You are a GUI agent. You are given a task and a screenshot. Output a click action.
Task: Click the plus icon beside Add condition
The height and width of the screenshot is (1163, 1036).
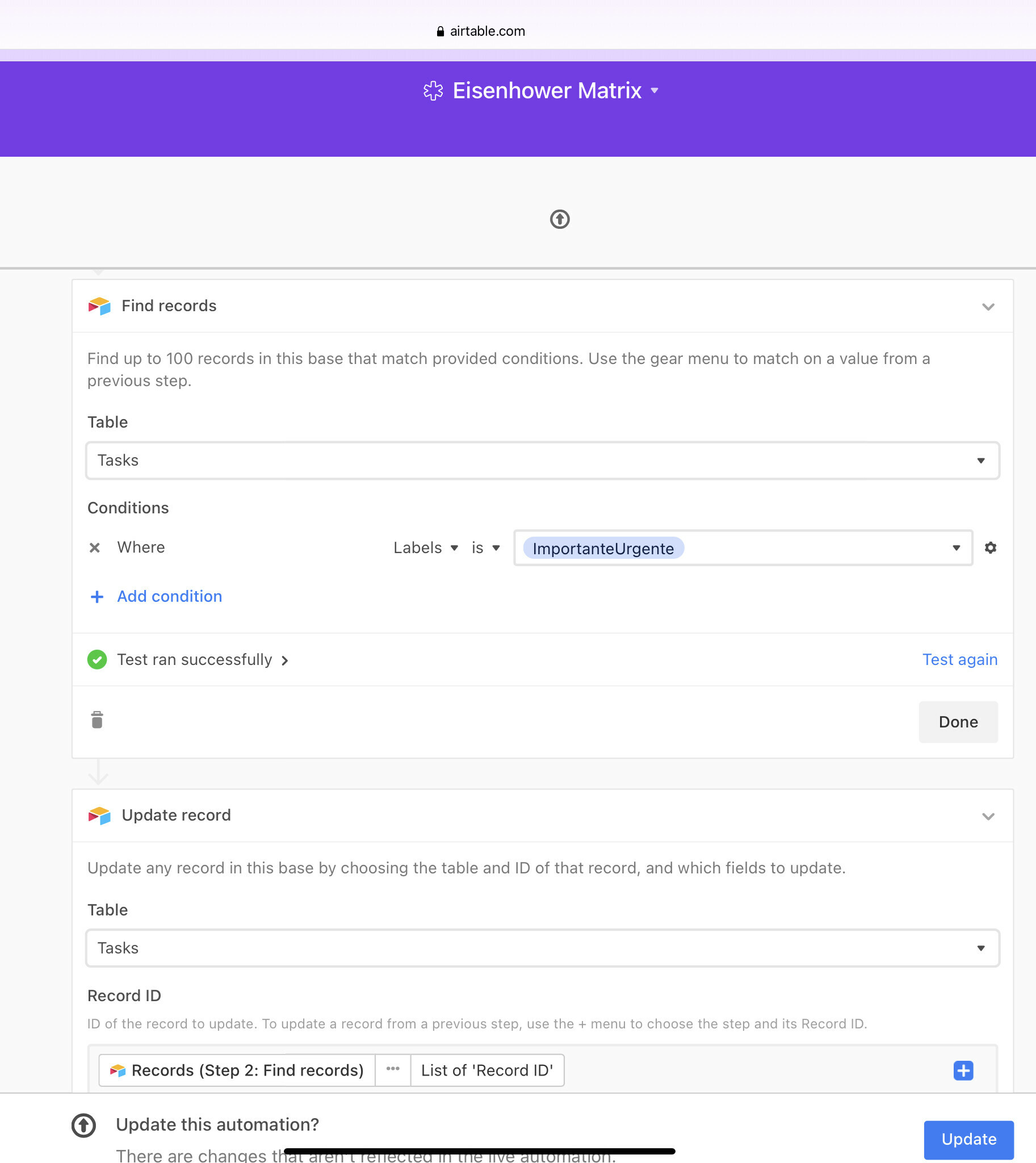(97, 597)
